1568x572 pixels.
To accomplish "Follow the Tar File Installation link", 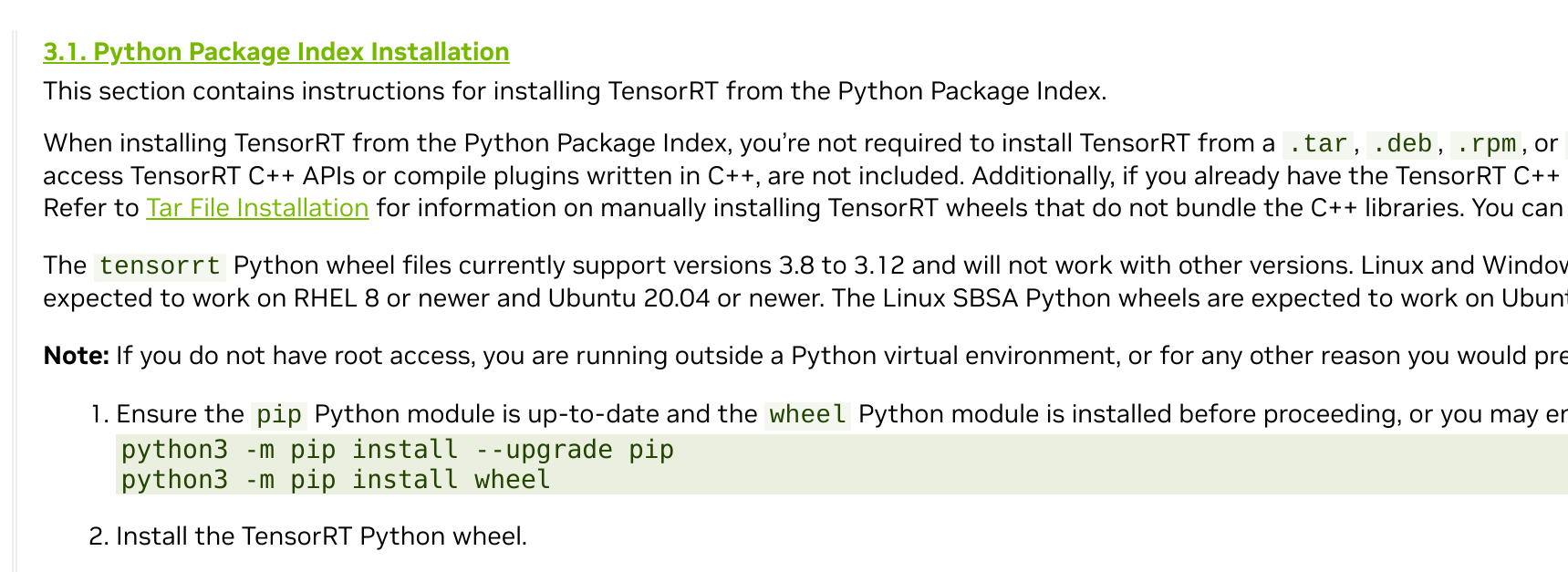I will [x=257, y=208].
